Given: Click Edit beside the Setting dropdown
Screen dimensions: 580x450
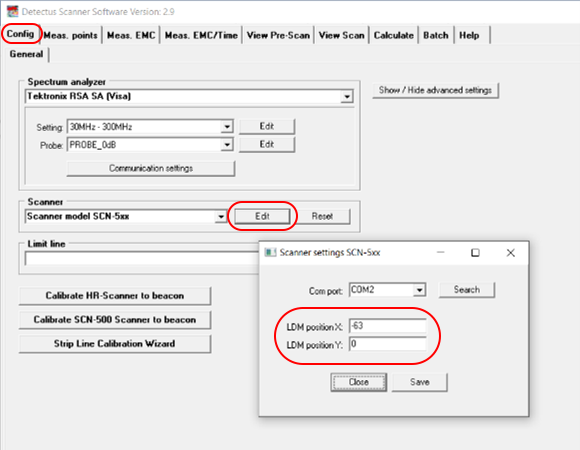Looking at the screenshot, I should (x=267, y=126).
